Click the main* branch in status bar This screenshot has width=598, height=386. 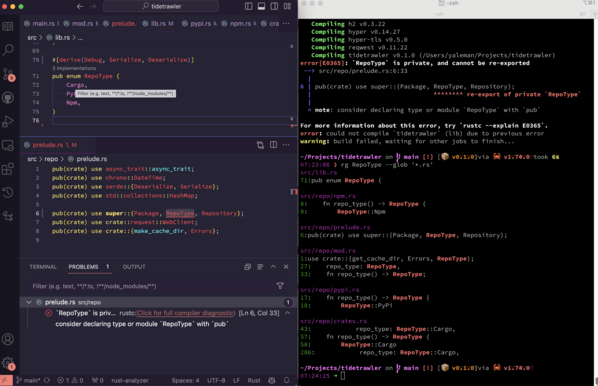[28, 380]
